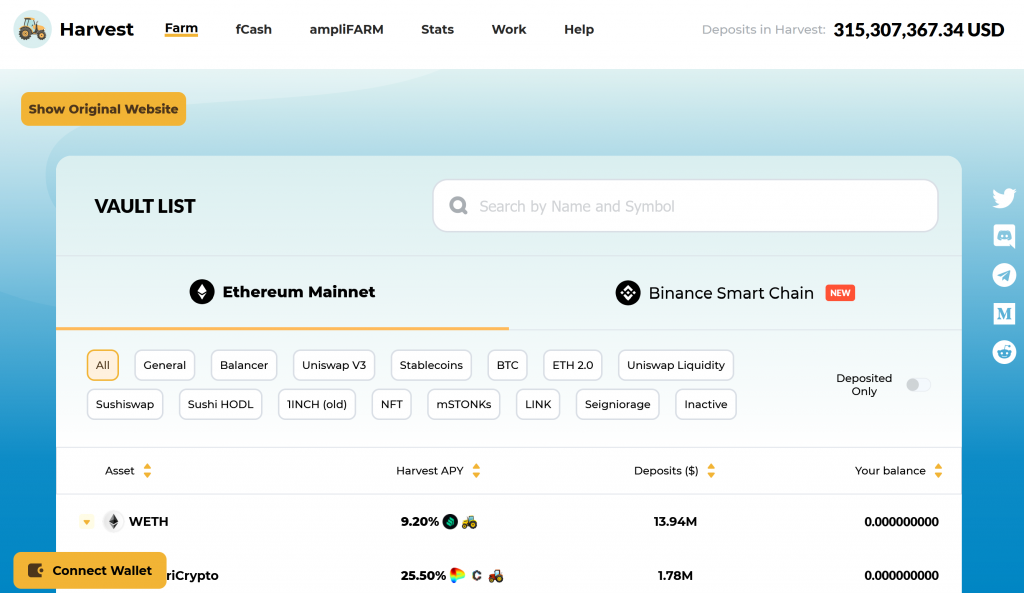Filter vaults by Seigniorage

pos(617,404)
